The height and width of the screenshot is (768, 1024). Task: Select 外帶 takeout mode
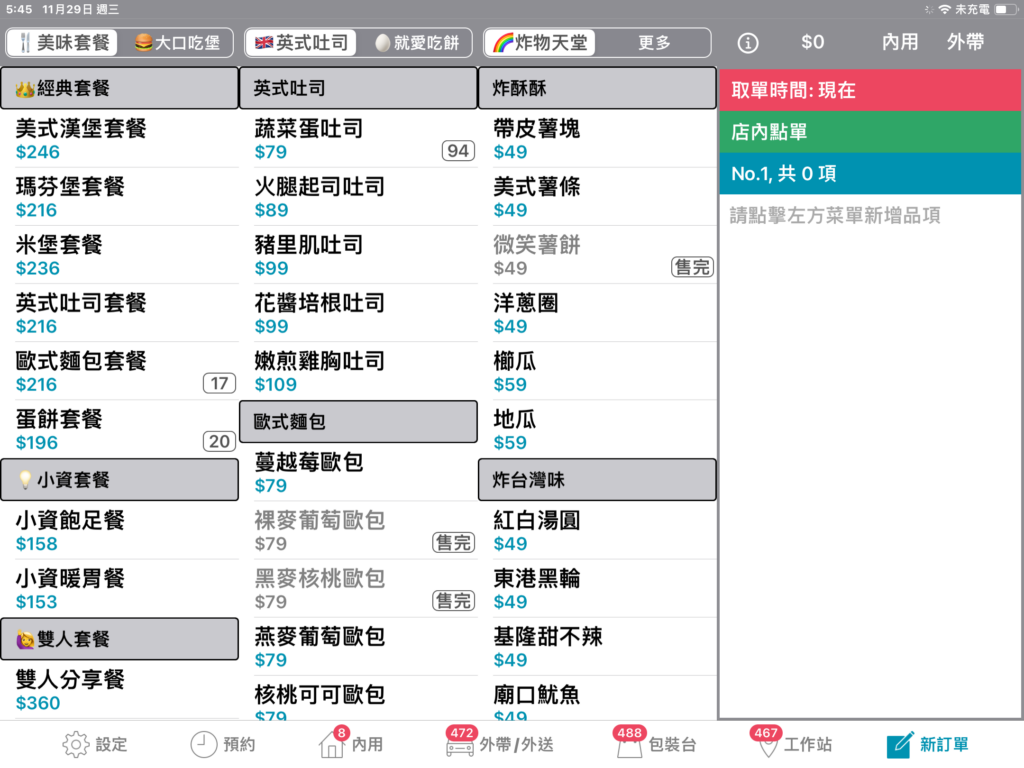965,42
